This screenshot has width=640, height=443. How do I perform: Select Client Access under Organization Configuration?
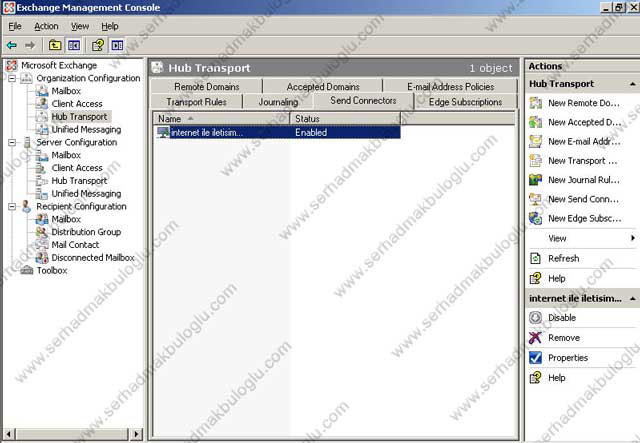[77, 104]
